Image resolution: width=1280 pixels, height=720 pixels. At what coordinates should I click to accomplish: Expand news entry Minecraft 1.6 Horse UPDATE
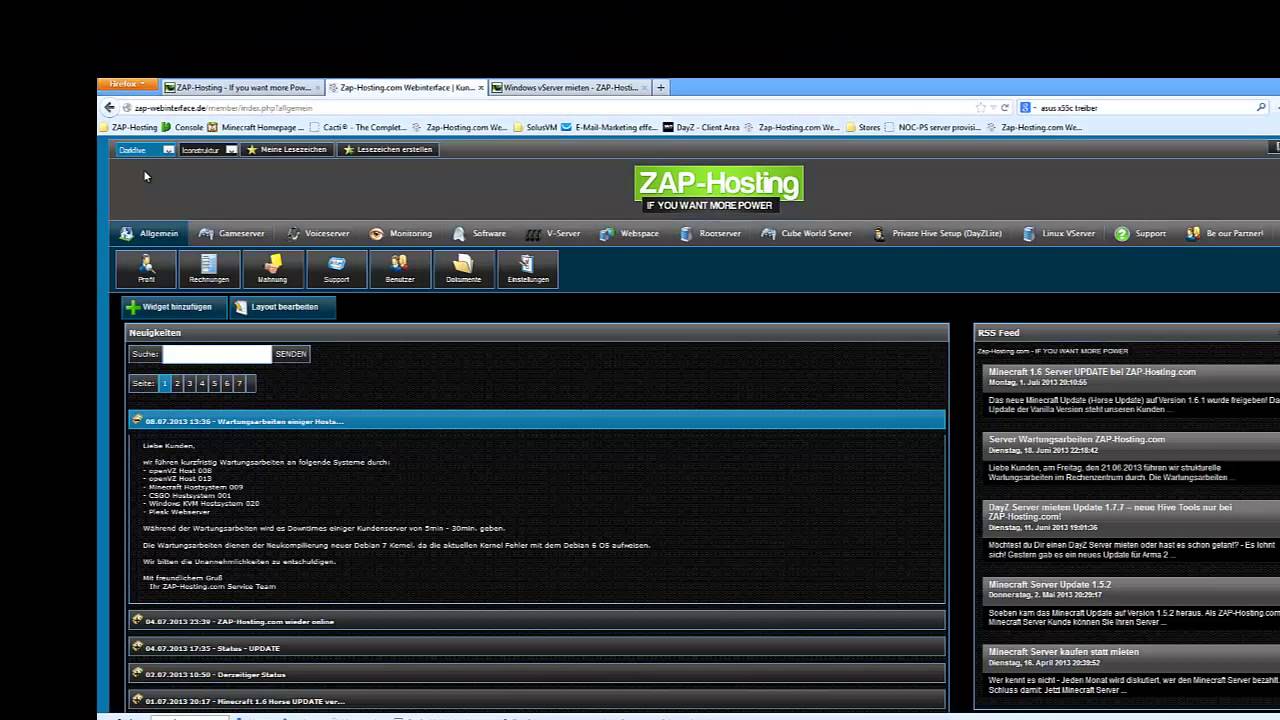click(x=536, y=701)
